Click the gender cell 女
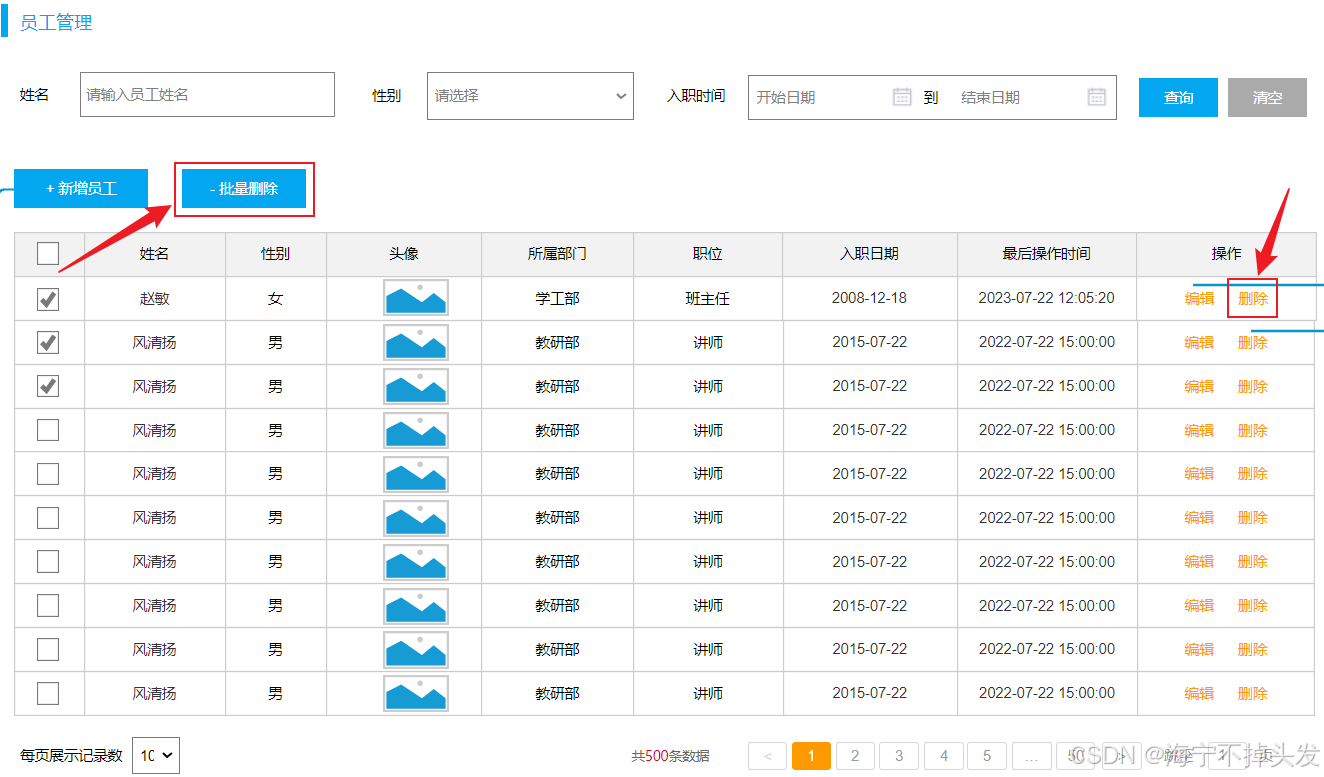The height and width of the screenshot is (777, 1324). pyautogui.click(x=276, y=298)
